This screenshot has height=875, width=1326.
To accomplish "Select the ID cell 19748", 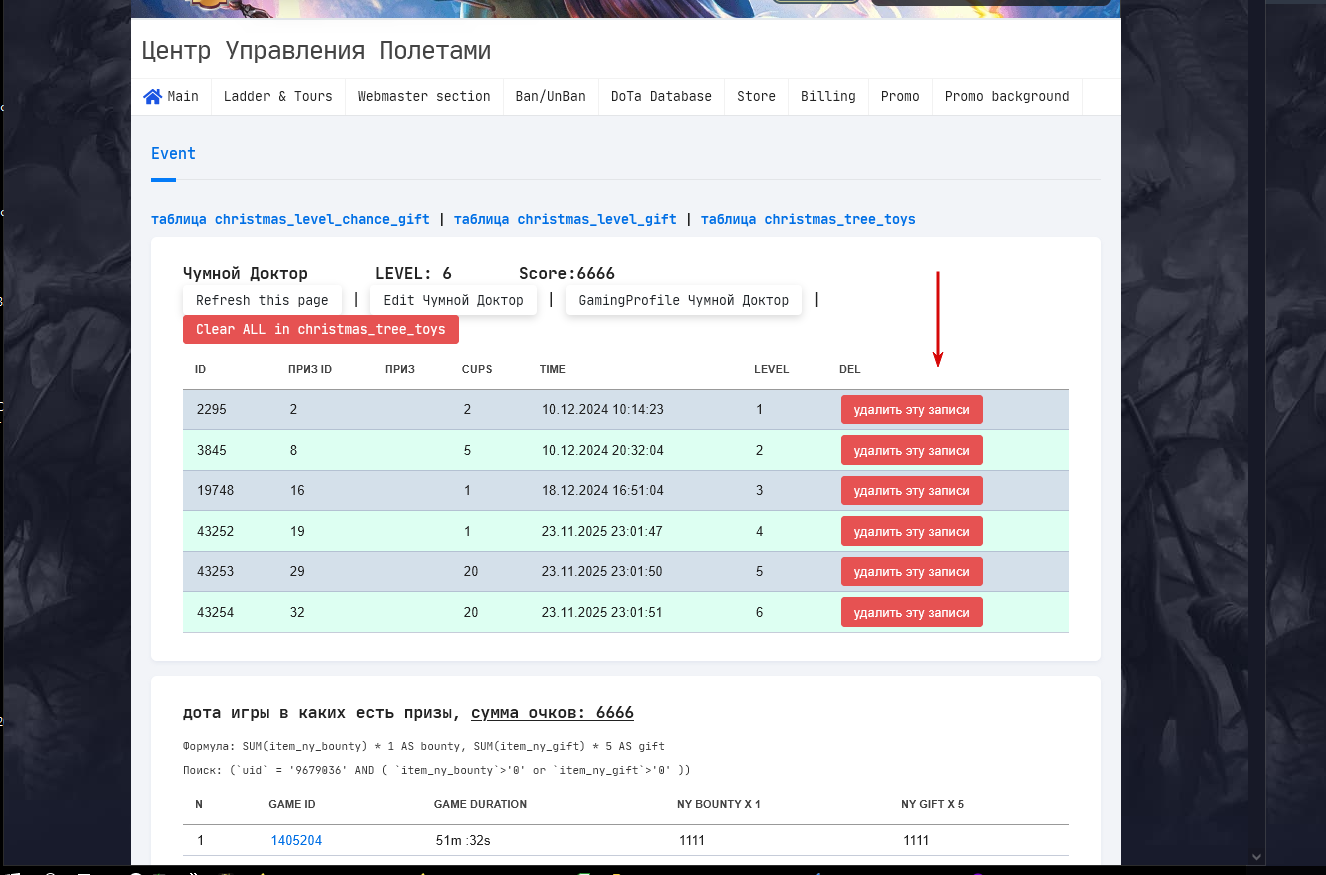I will point(216,491).
